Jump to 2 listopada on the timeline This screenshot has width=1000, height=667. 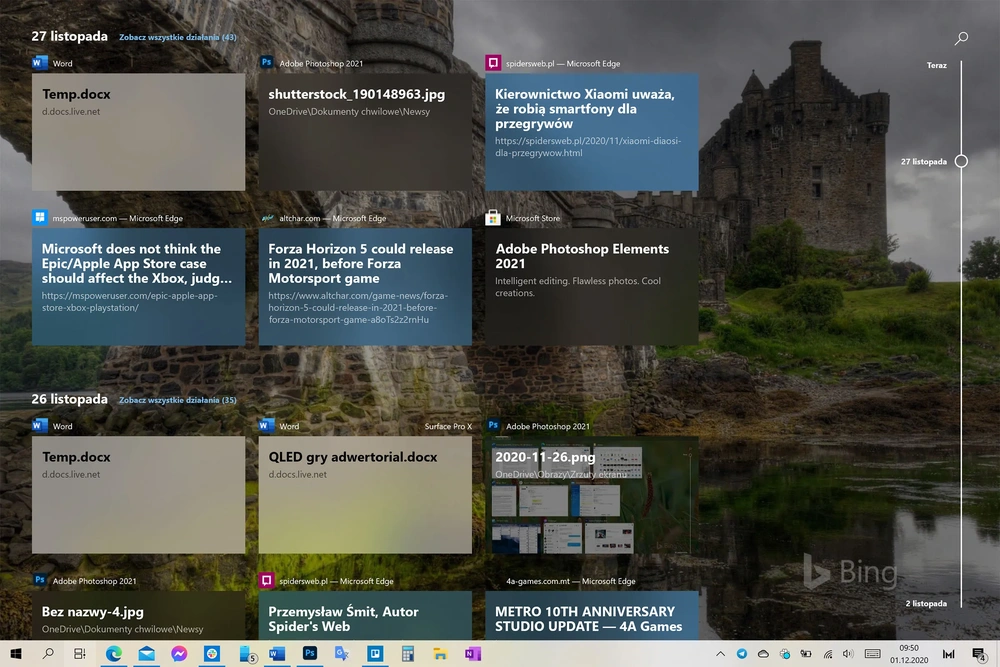pyautogui.click(x=926, y=603)
